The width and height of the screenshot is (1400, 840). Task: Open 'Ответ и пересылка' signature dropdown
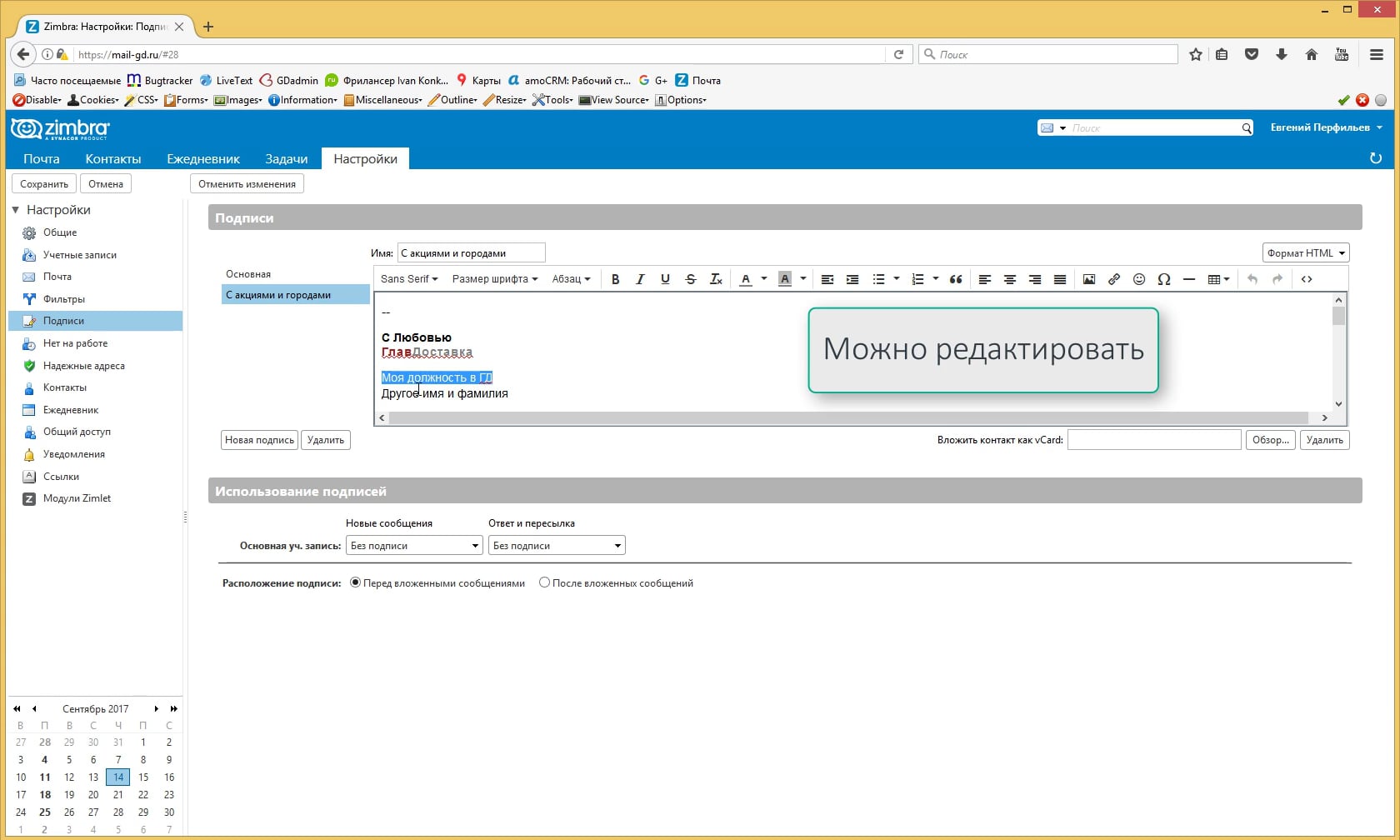coord(557,545)
